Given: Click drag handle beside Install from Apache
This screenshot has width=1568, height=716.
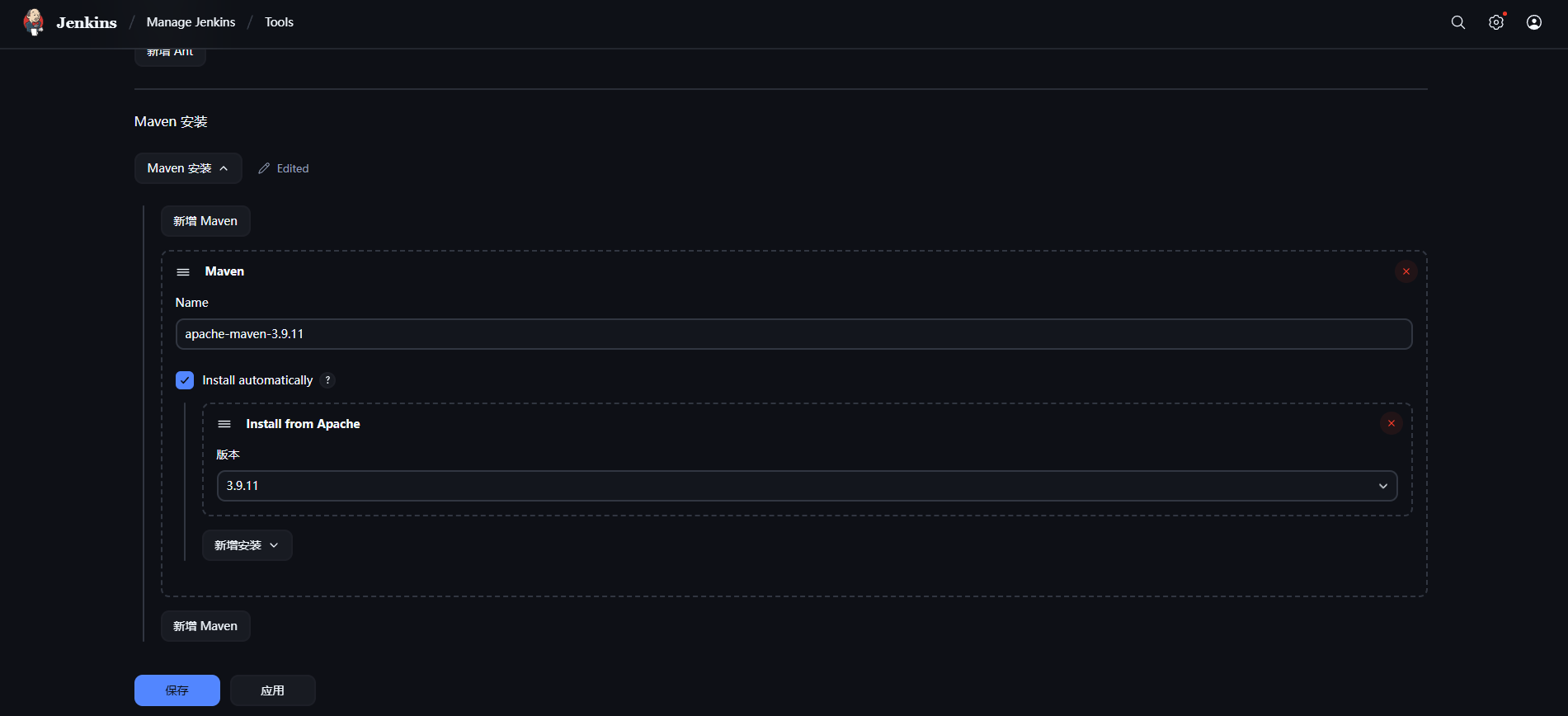Looking at the screenshot, I should pos(224,424).
